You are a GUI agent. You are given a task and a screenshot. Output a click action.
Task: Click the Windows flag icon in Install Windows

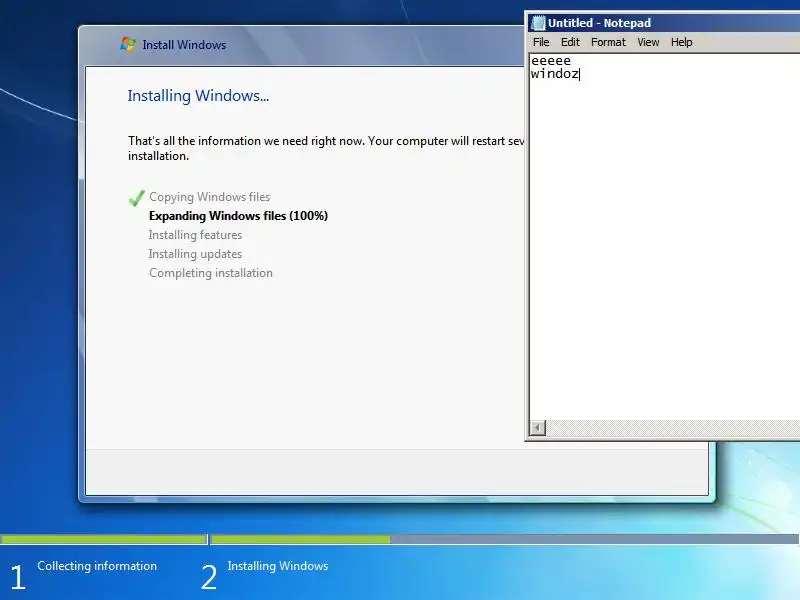(x=128, y=44)
